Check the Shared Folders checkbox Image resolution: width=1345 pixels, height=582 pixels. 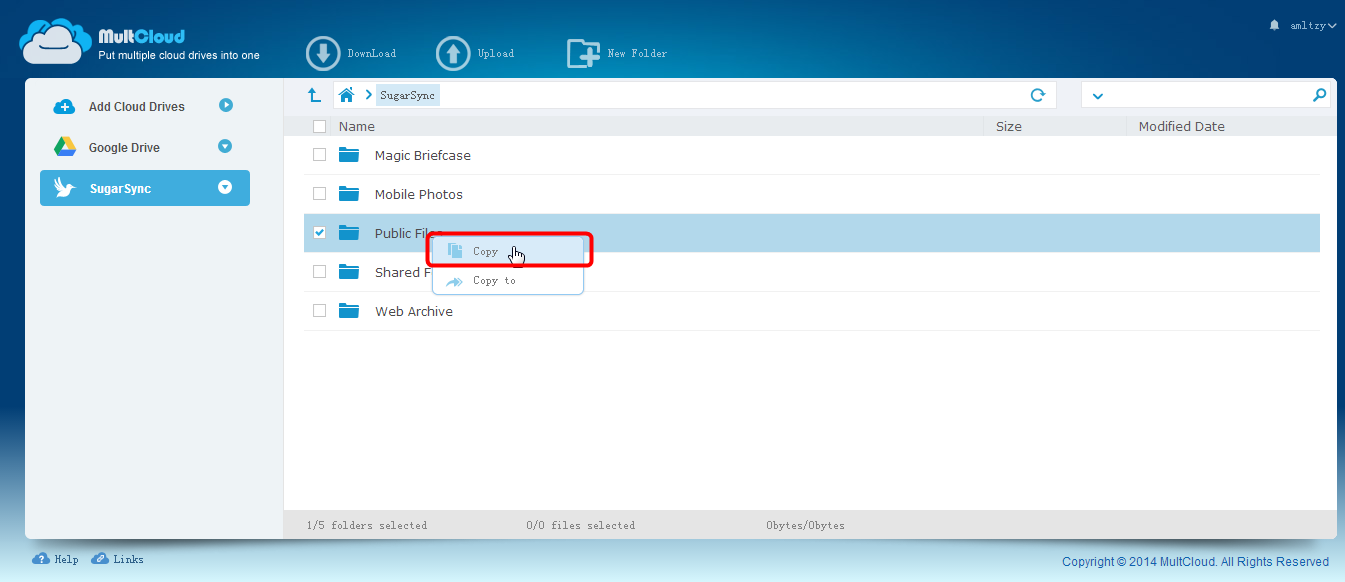tap(319, 272)
